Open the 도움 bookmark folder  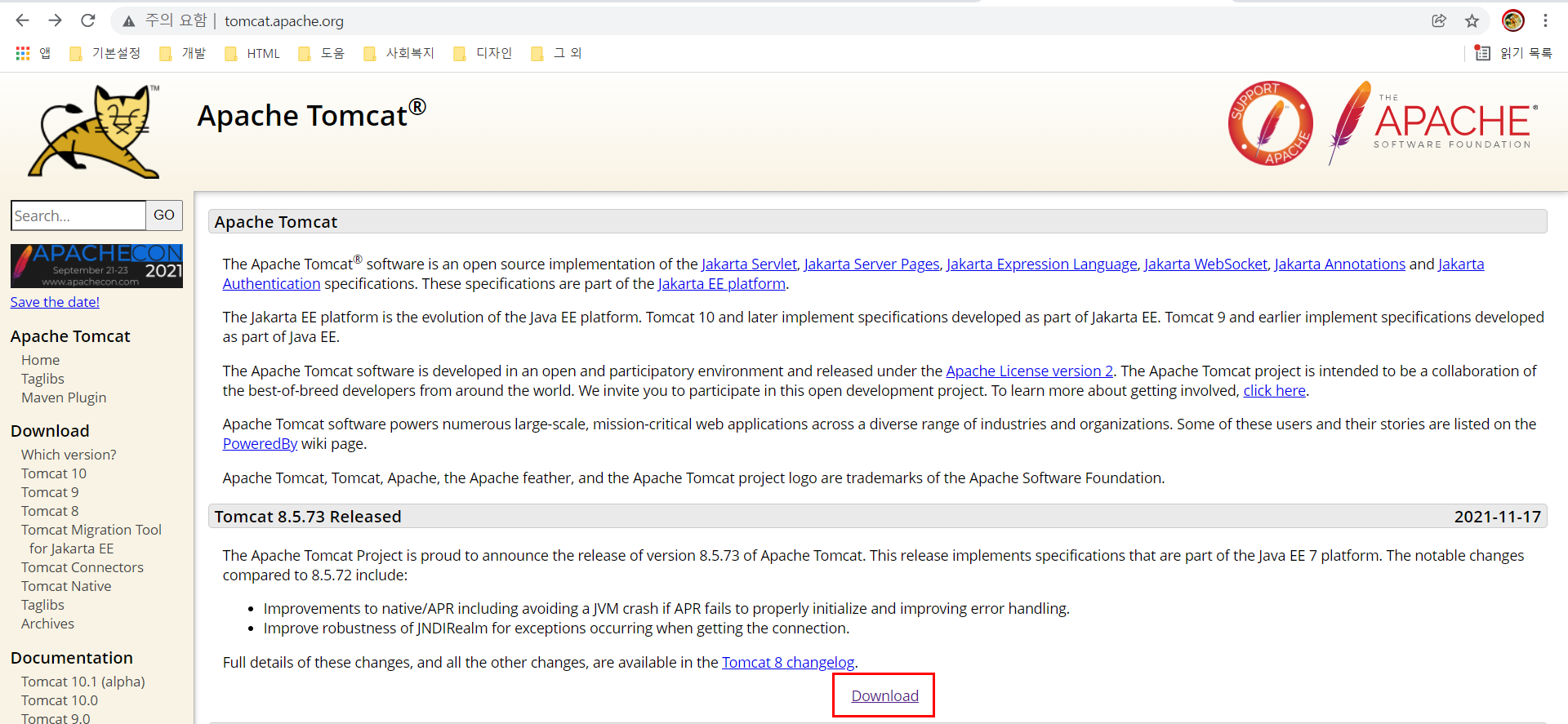pos(322,53)
